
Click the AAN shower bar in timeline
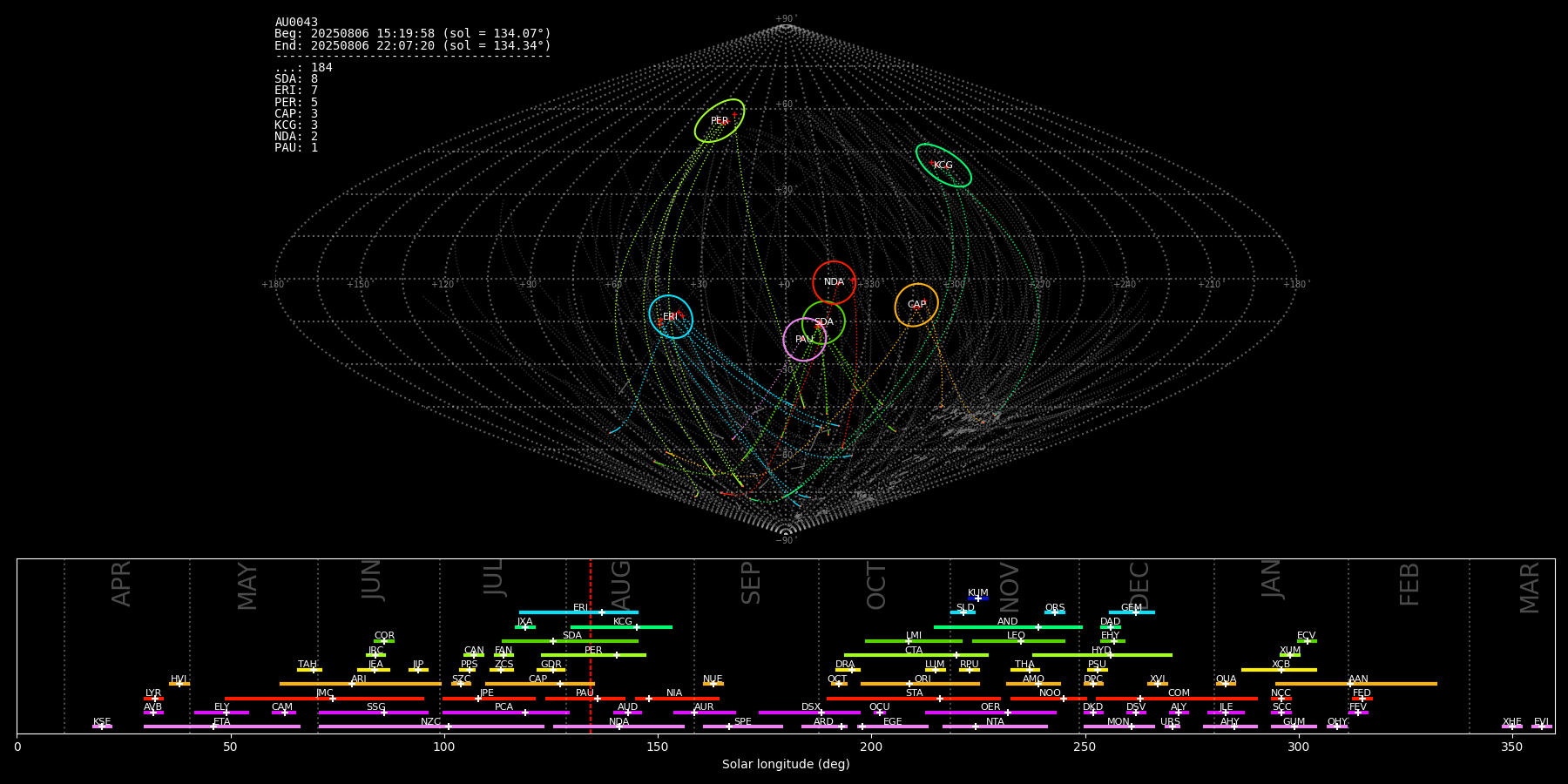pos(1356,684)
